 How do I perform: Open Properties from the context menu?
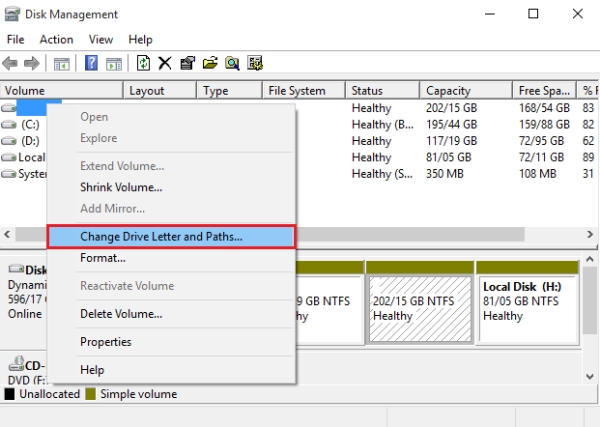click(x=106, y=342)
